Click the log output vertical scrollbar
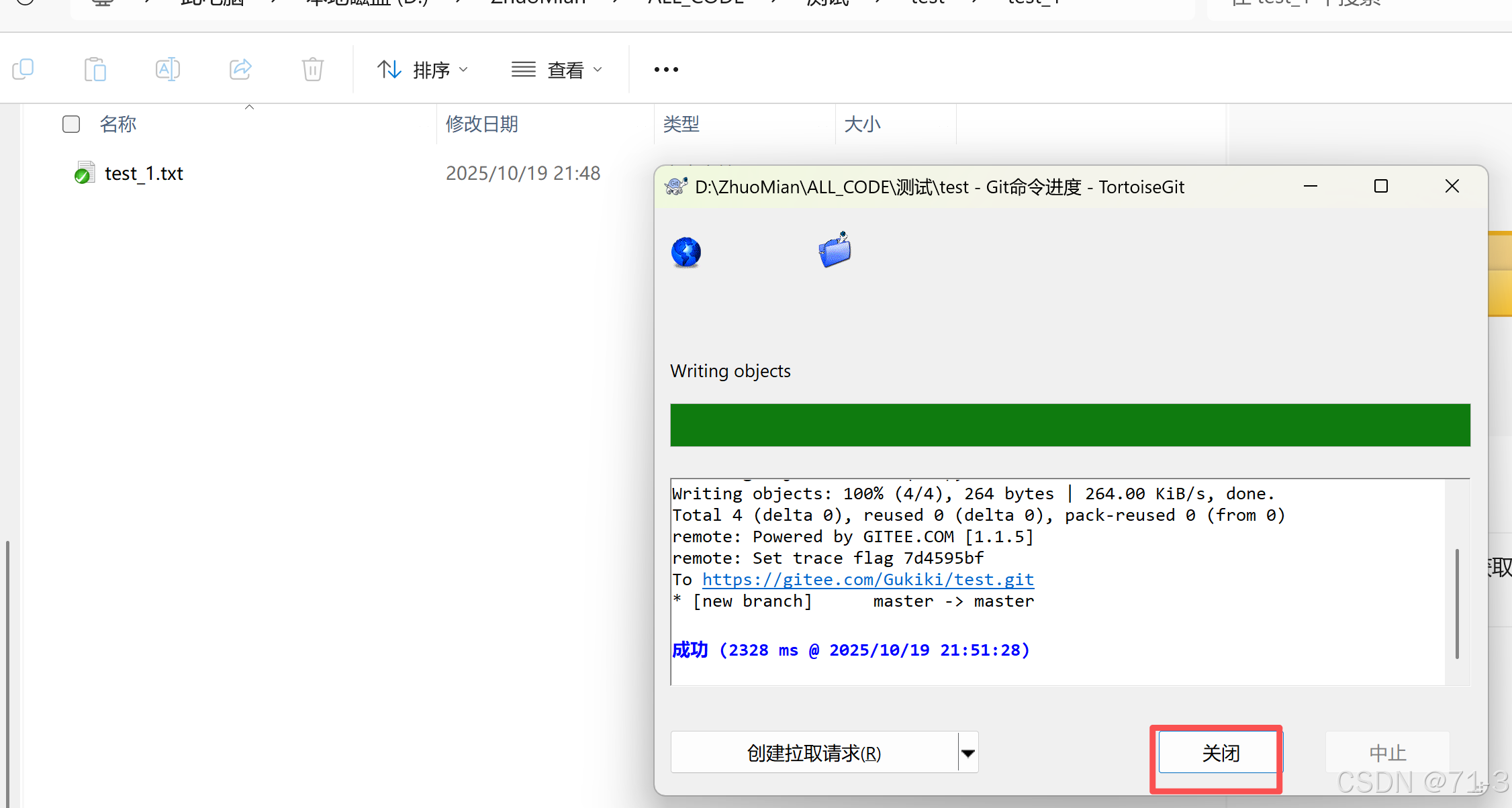Screen dimensions: 1512x808 pyautogui.click(x=1456, y=604)
